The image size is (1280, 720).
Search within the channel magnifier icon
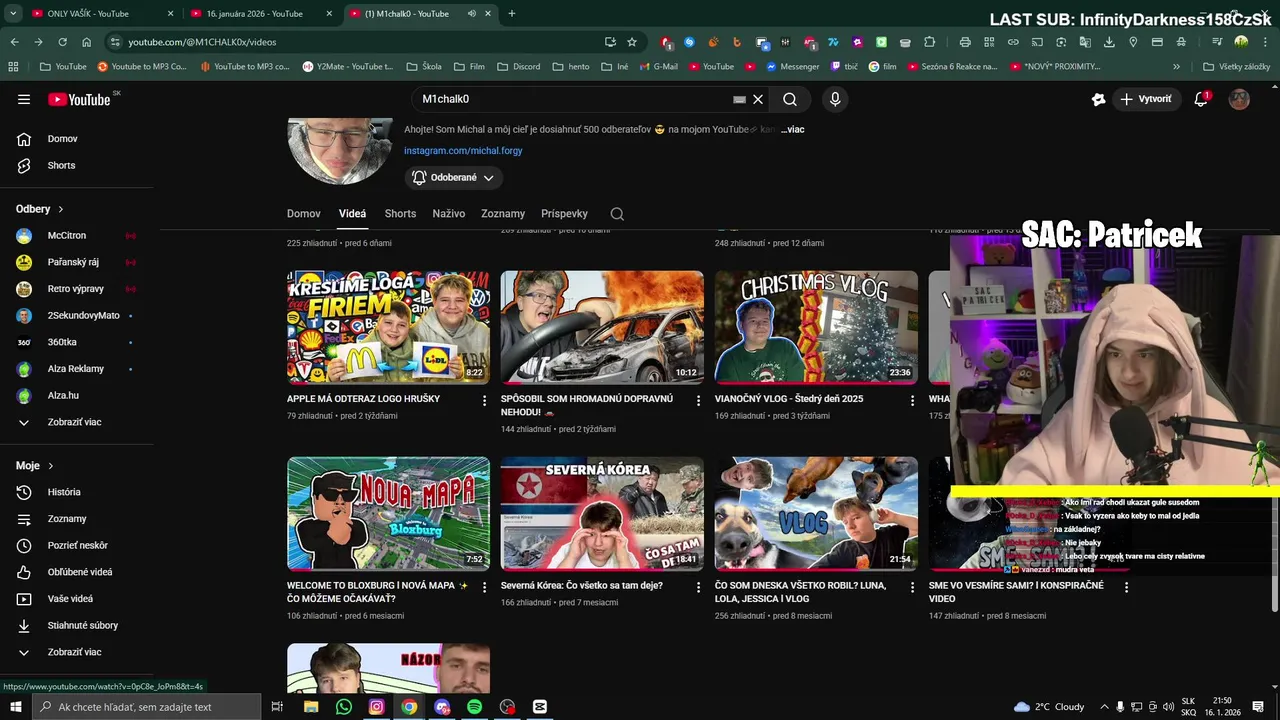pos(617,214)
